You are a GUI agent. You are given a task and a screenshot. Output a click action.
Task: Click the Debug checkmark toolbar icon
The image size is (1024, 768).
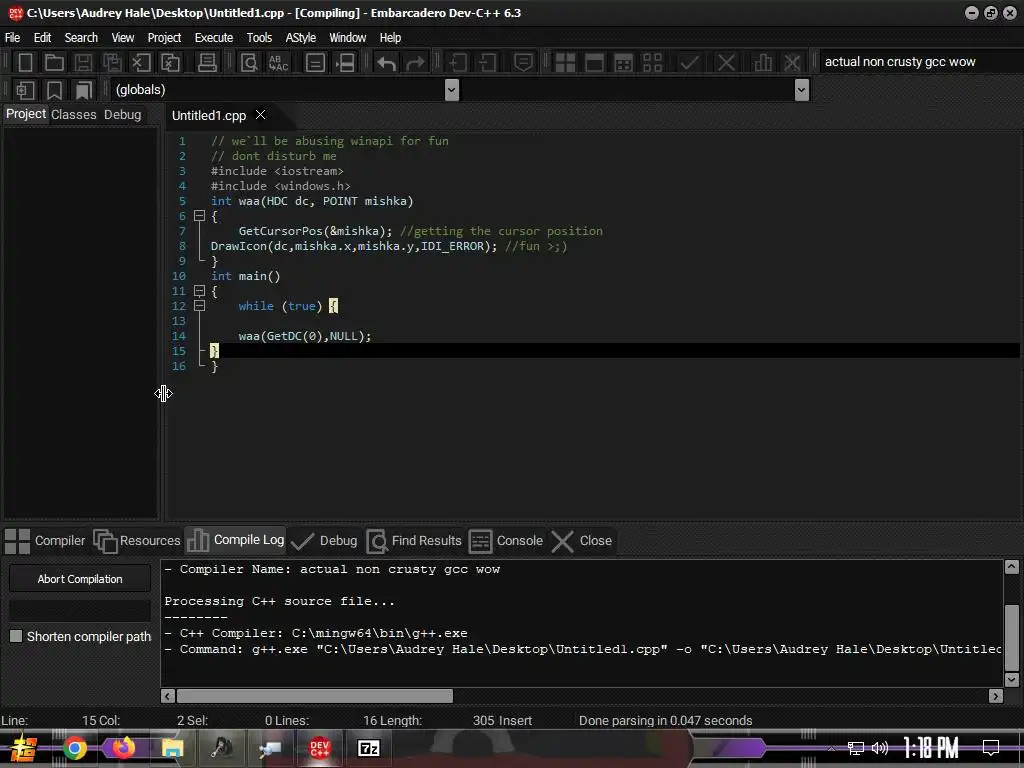pyautogui.click(x=689, y=63)
